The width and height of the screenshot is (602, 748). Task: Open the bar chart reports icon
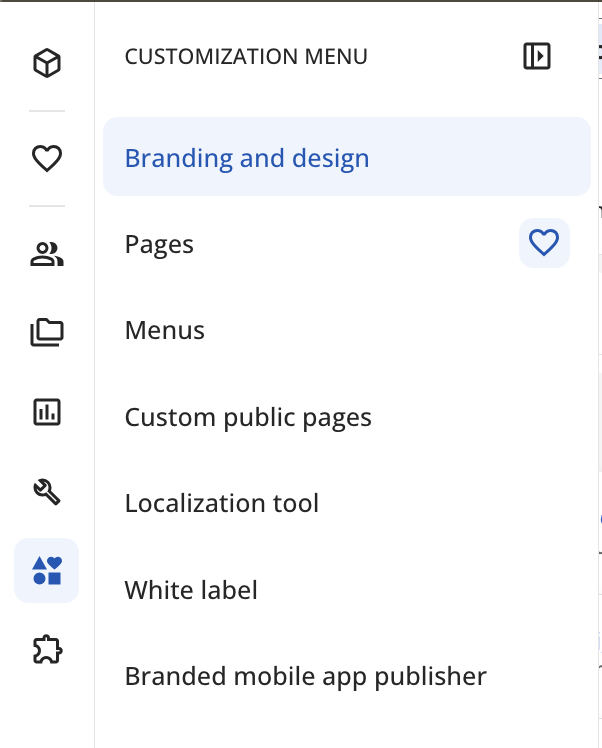tap(47, 411)
